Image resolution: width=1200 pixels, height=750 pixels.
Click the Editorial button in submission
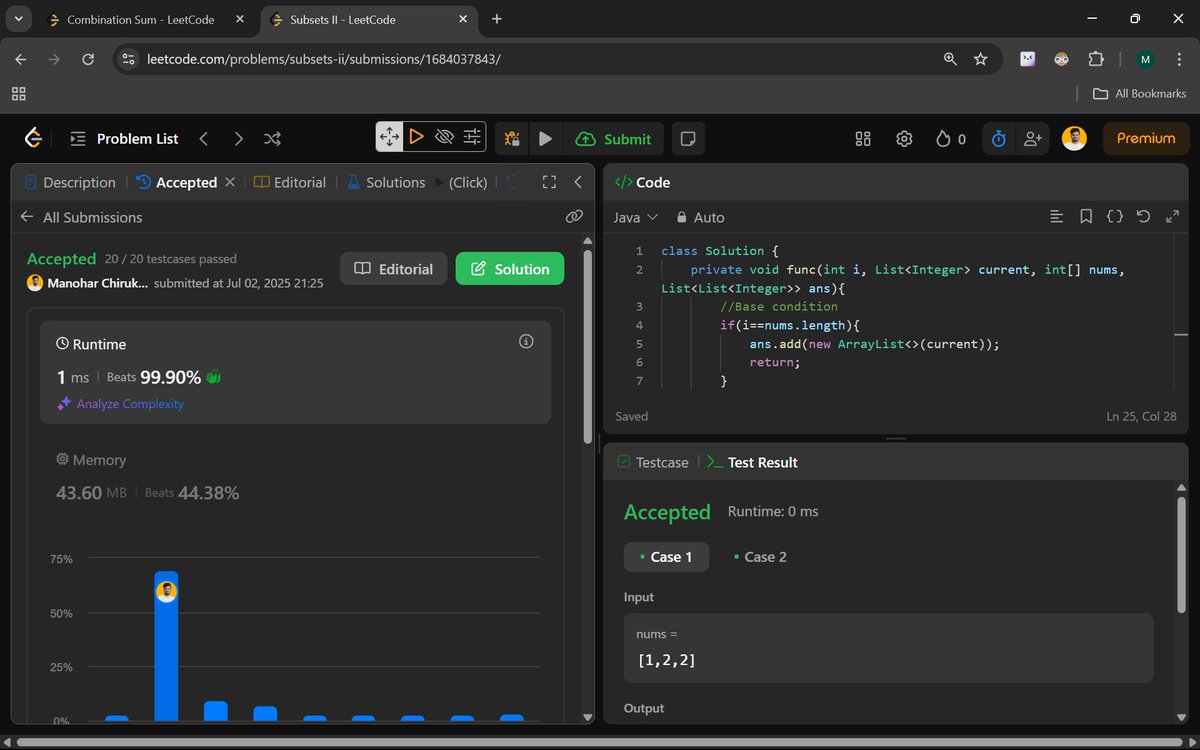[394, 269]
